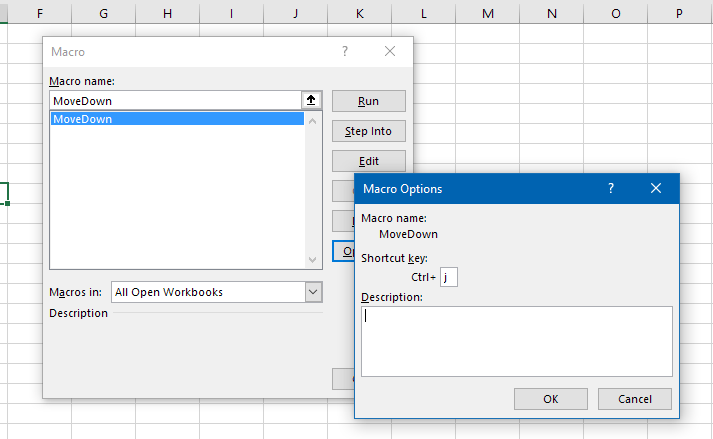Cancel the Macro Options dialog
The height and width of the screenshot is (439, 713).
coord(635,399)
